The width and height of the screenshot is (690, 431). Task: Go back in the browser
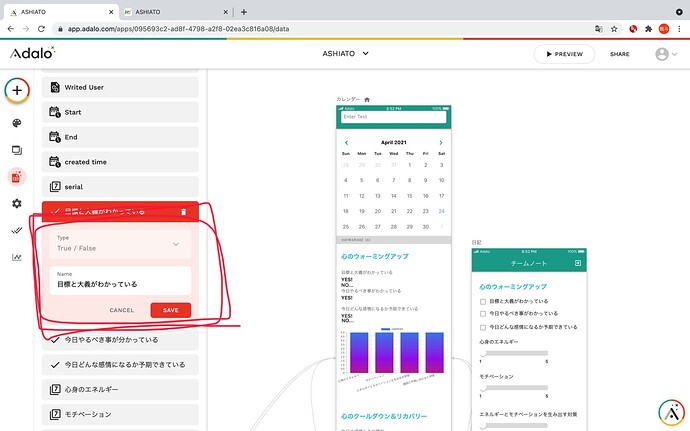(11, 29)
